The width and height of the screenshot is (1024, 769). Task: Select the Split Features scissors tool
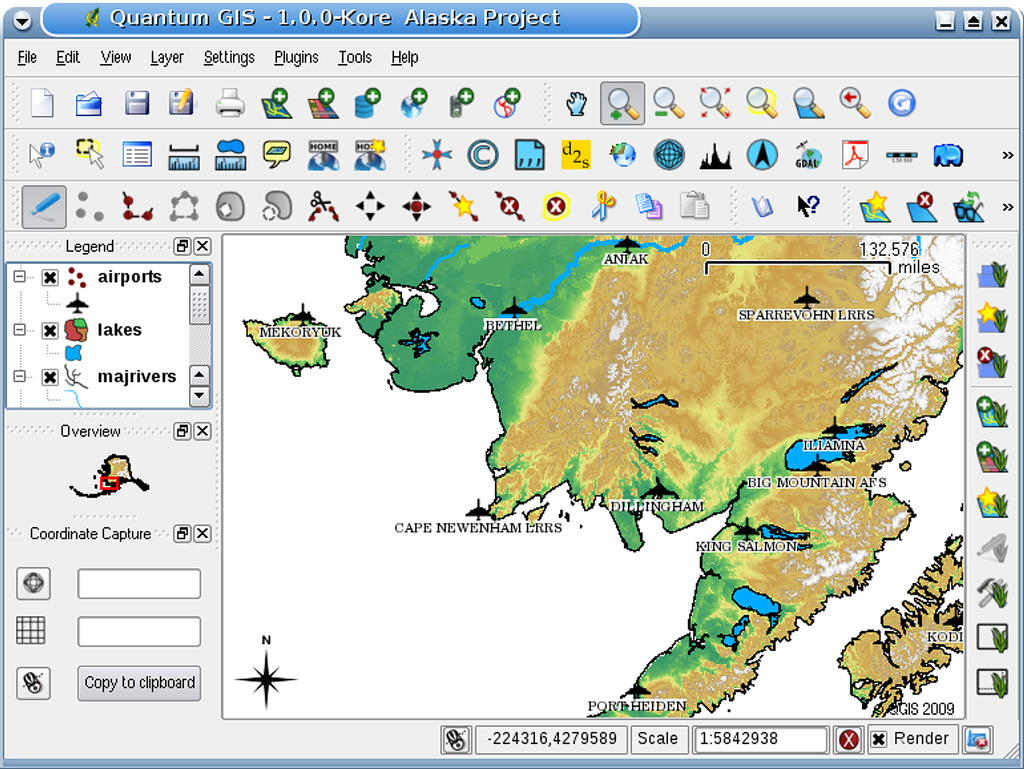tap(323, 207)
